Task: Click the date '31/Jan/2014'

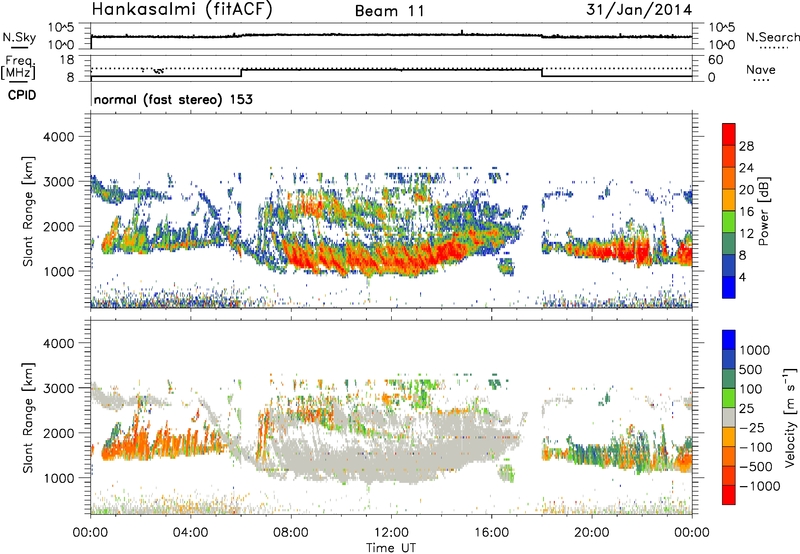Action: pyautogui.click(x=639, y=10)
